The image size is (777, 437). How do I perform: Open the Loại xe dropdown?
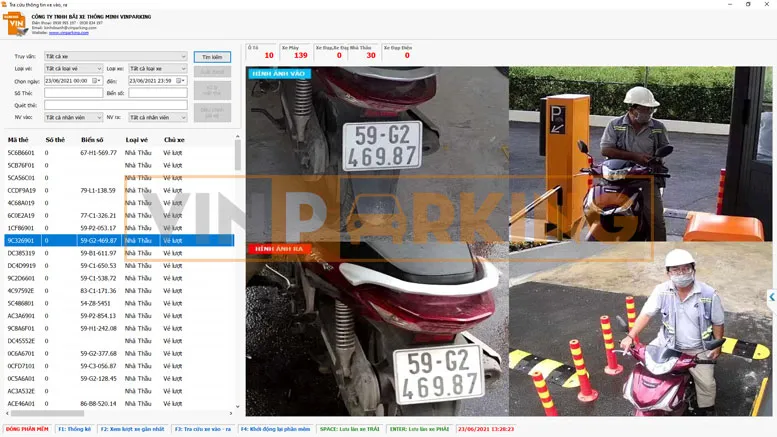click(x=183, y=69)
